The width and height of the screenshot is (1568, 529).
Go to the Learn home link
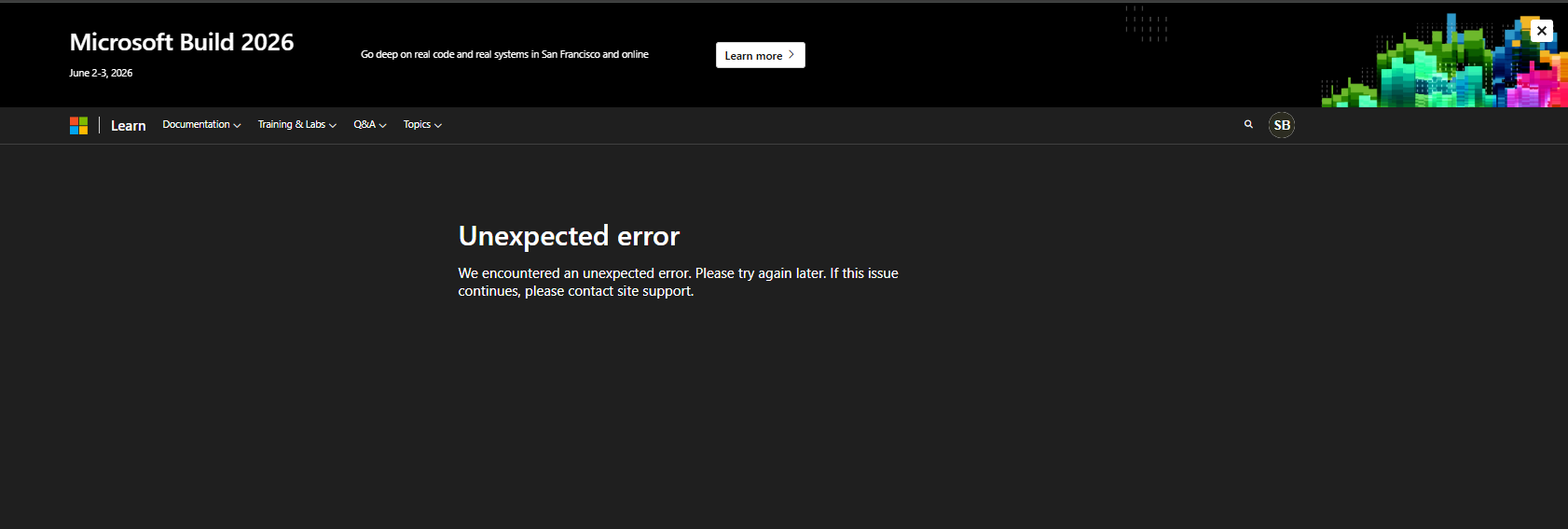pyautogui.click(x=129, y=126)
